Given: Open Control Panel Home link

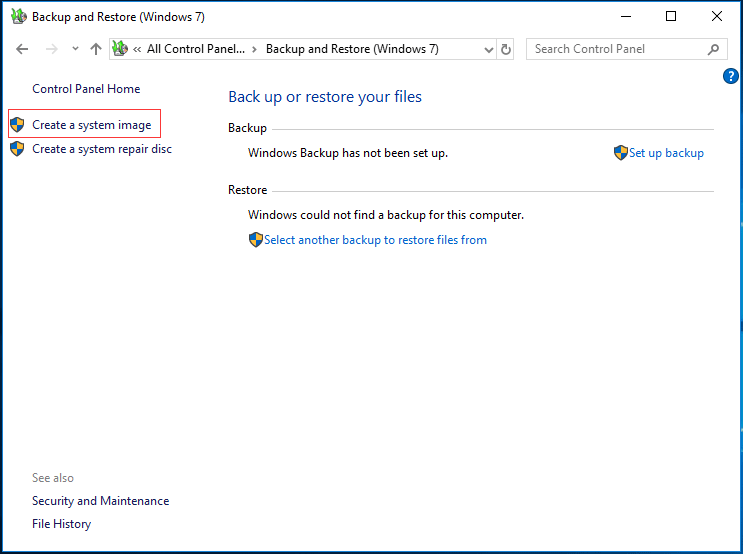Looking at the screenshot, I should (x=86, y=89).
